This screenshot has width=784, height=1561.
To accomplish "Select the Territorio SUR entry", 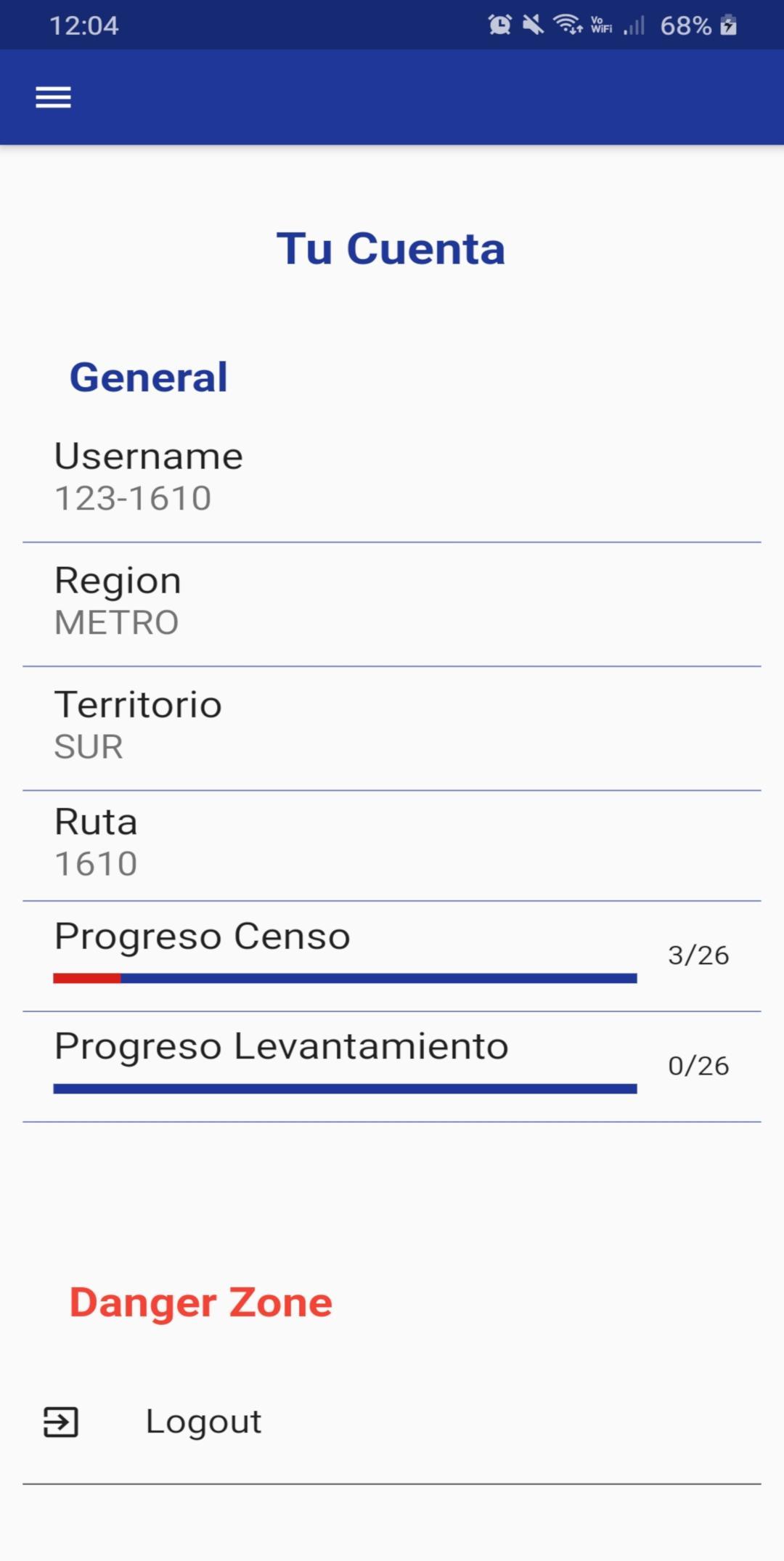I will click(392, 728).
